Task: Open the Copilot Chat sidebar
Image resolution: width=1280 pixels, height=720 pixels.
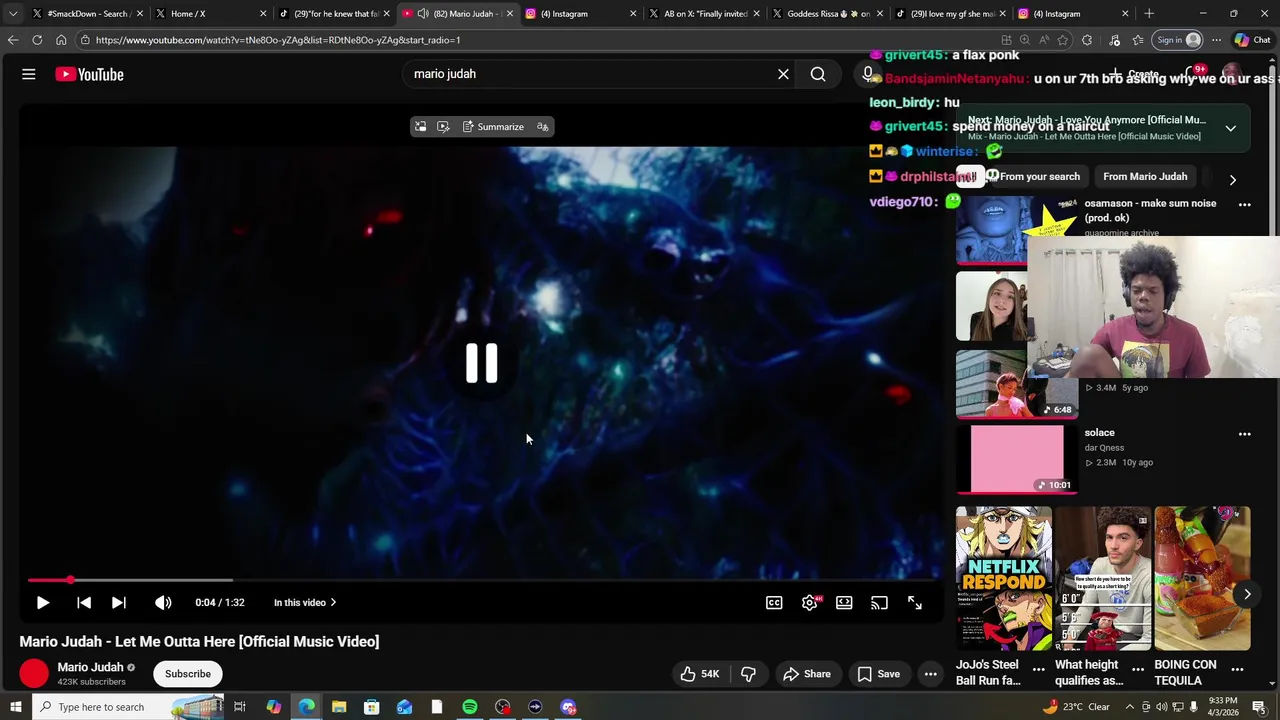Action: [x=1253, y=40]
